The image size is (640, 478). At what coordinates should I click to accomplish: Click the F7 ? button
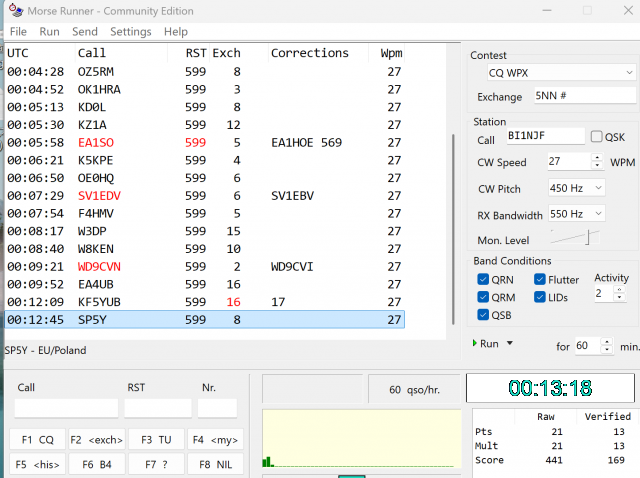point(156,465)
